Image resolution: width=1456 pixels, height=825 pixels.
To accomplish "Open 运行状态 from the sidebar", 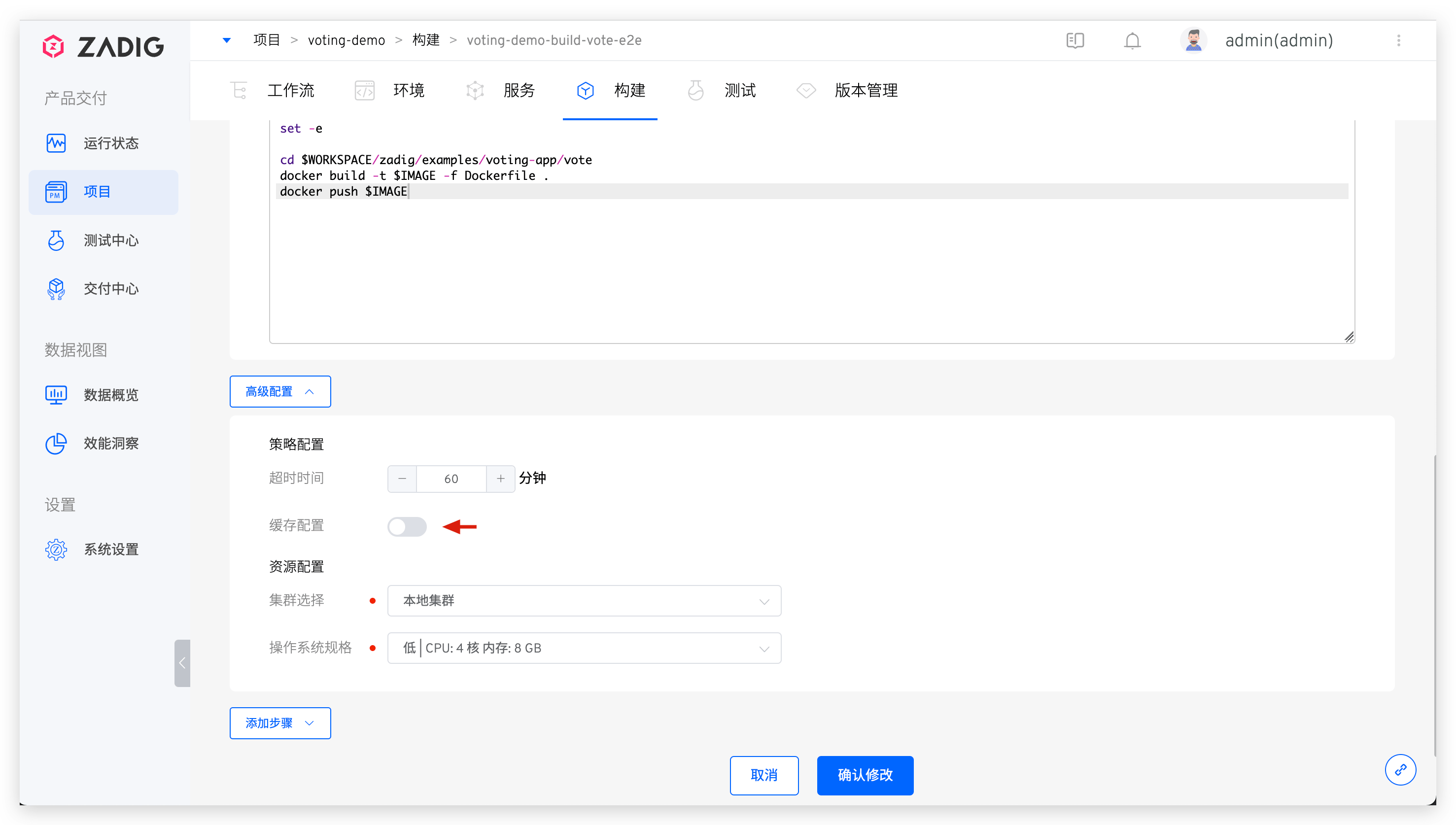I will [110, 143].
